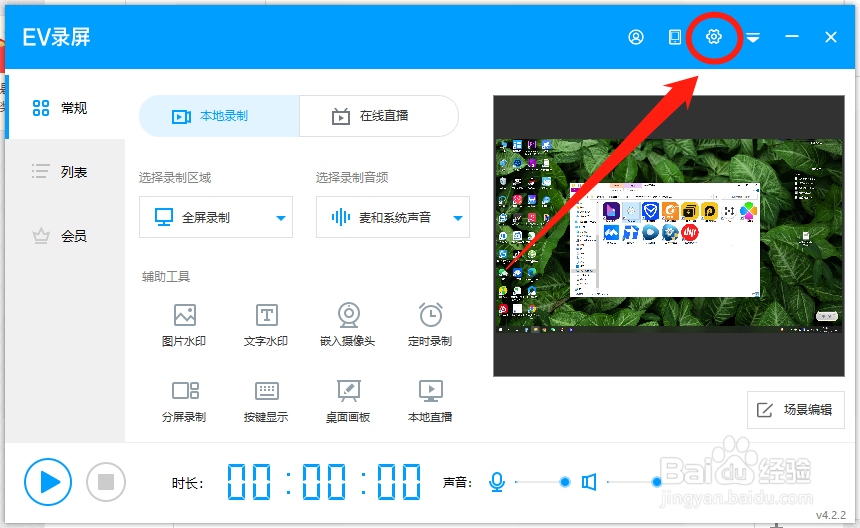Switch to 在线直播 mode

click(379, 116)
